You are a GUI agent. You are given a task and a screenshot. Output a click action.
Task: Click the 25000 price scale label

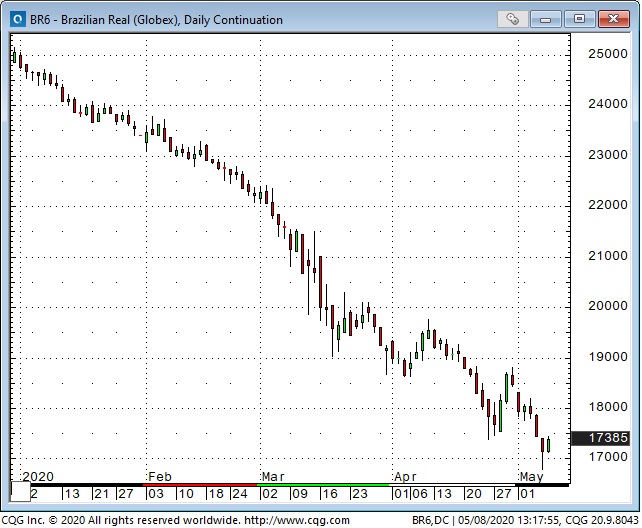coord(608,54)
